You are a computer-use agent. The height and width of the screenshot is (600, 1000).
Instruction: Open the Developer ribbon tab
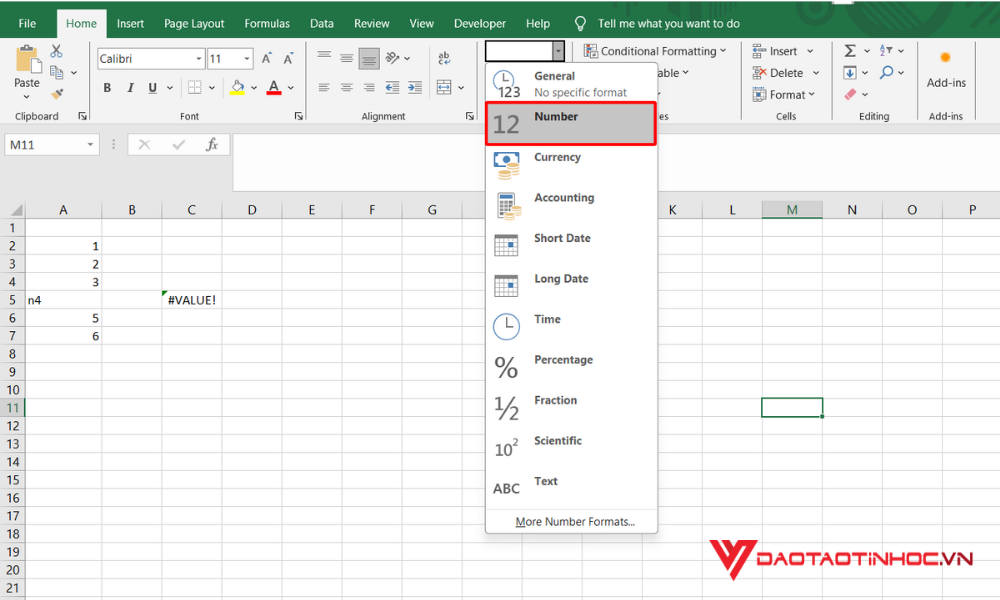(480, 23)
